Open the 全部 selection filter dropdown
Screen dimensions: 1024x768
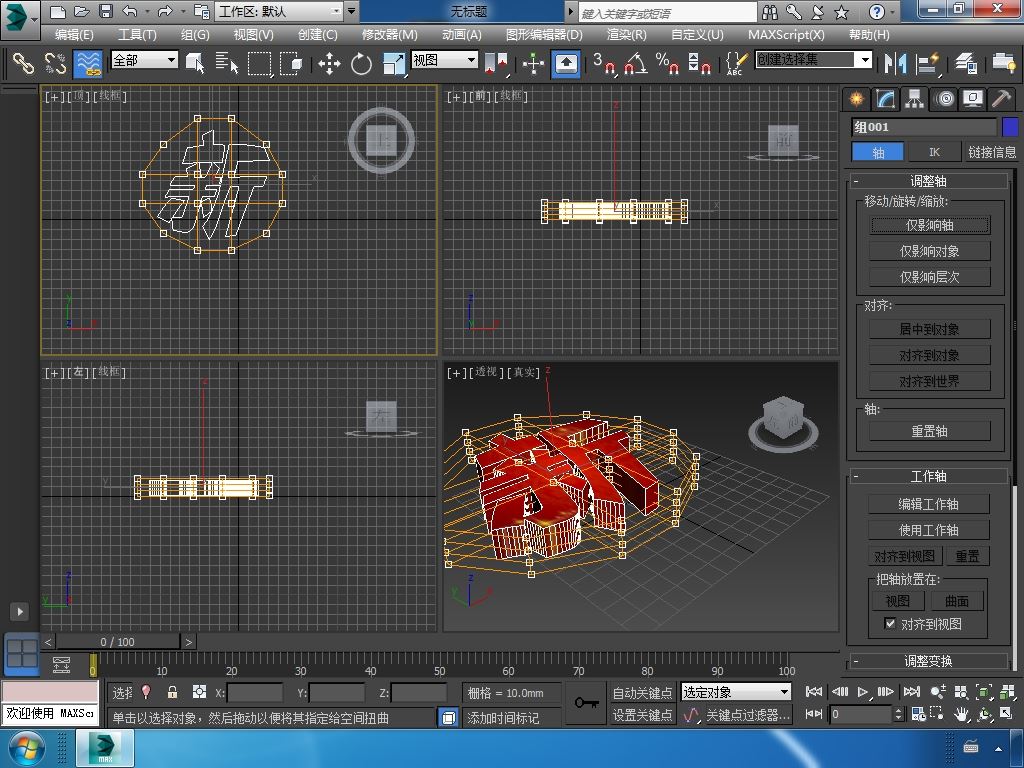tap(144, 60)
